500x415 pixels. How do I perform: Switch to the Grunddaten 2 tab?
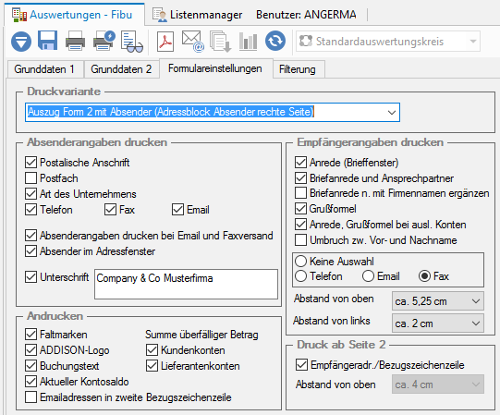click(x=121, y=69)
